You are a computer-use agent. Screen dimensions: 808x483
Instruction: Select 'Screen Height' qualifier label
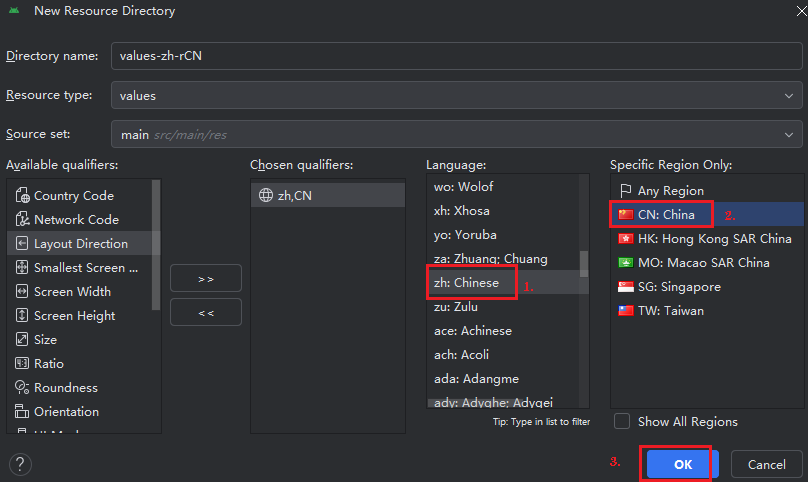tap(74, 315)
